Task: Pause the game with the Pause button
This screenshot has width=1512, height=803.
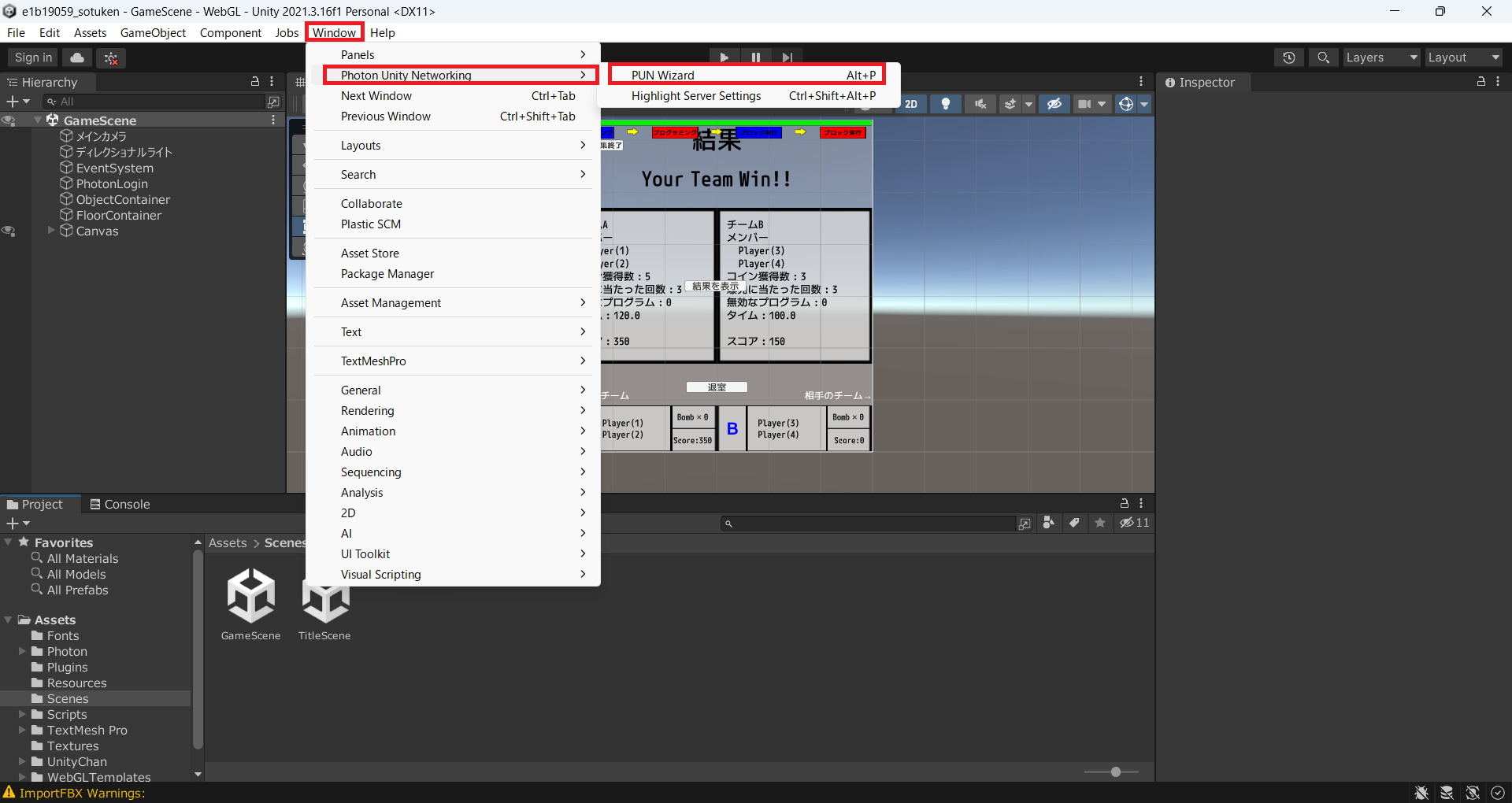Action: pyautogui.click(x=756, y=57)
